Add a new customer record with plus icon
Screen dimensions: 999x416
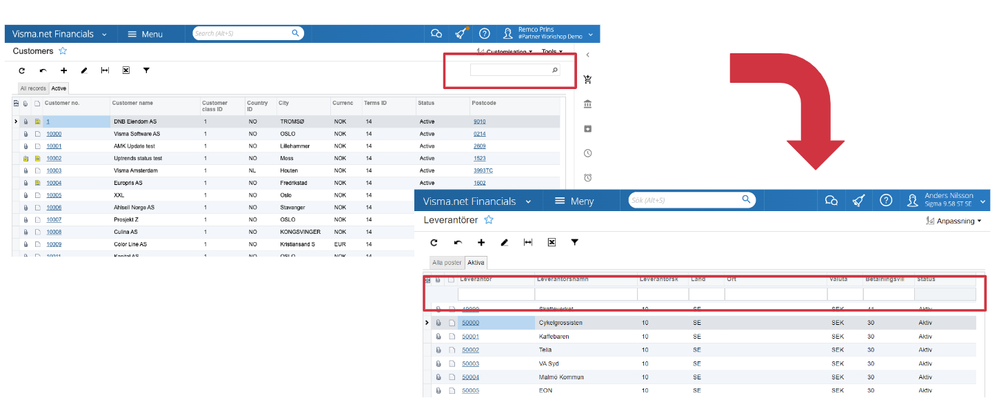click(64, 71)
